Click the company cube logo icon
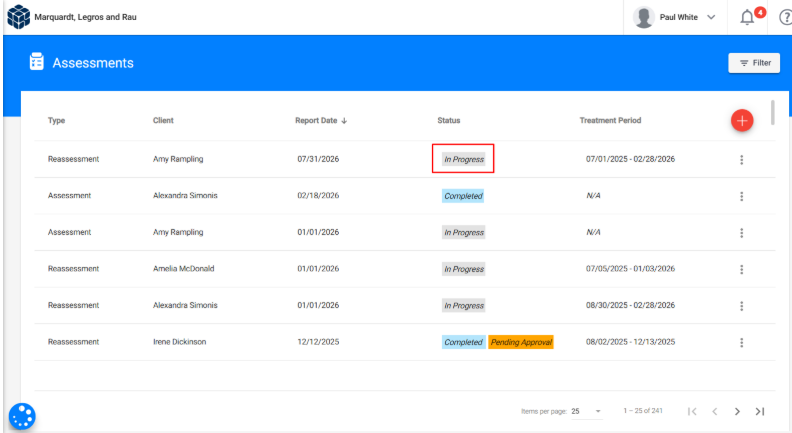792x433 pixels. point(18,17)
